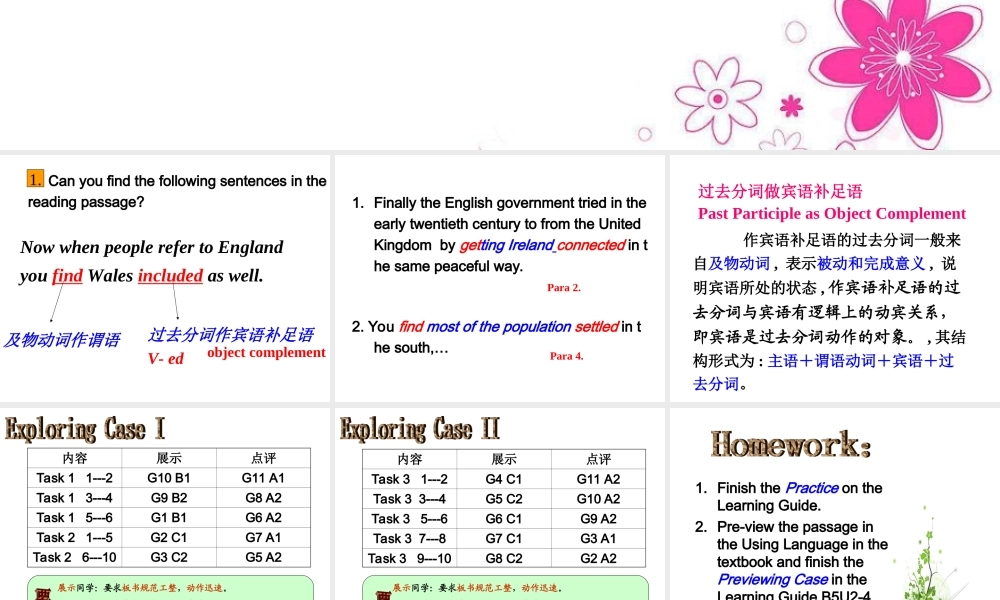Click the "G2 A2" cell
This screenshot has height=600, width=1000.
click(x=598, y=559)
